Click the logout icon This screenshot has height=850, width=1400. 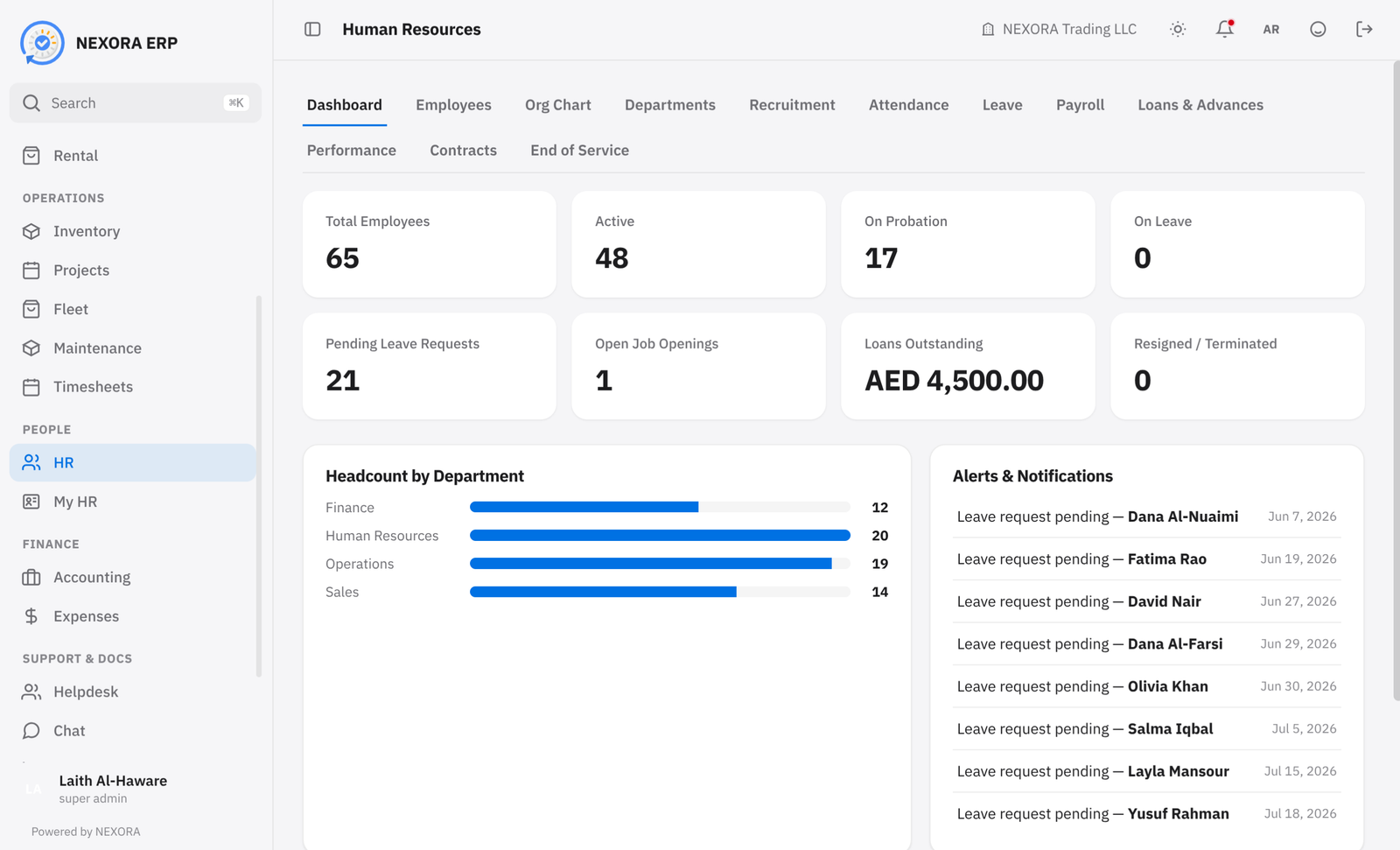(1364, 29)
